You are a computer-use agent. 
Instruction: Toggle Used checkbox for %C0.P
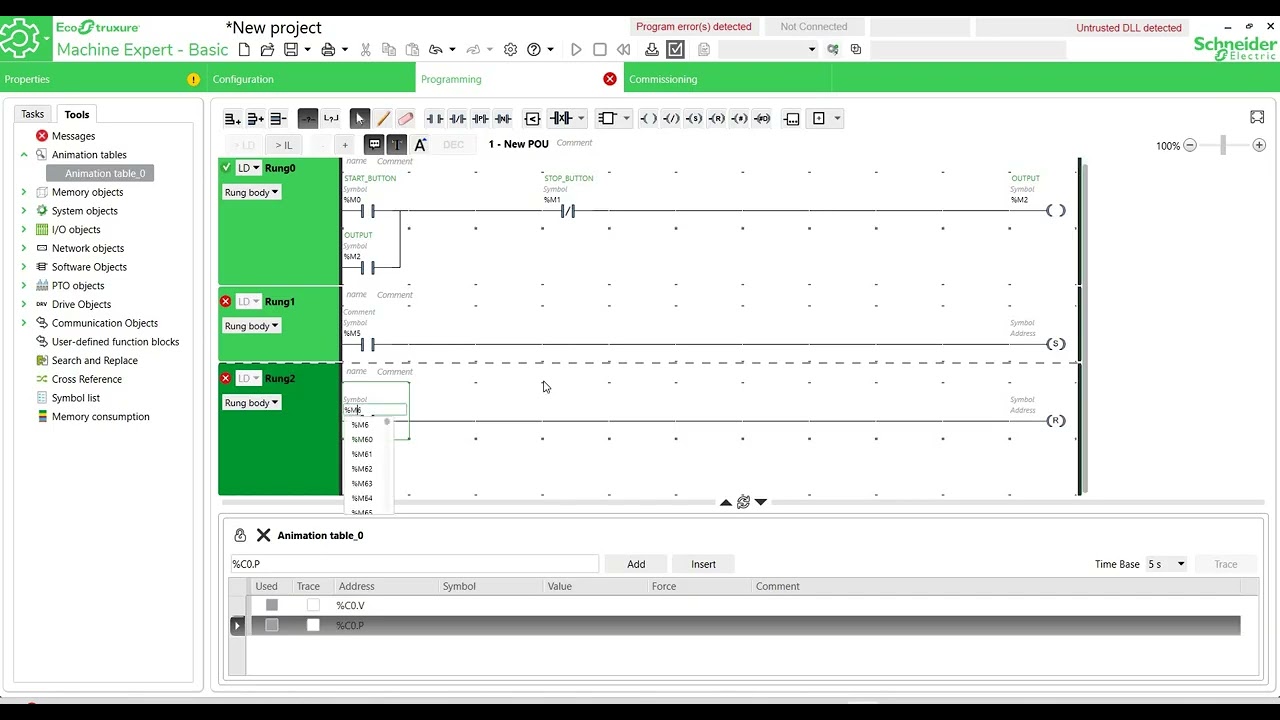pos(271,625)
